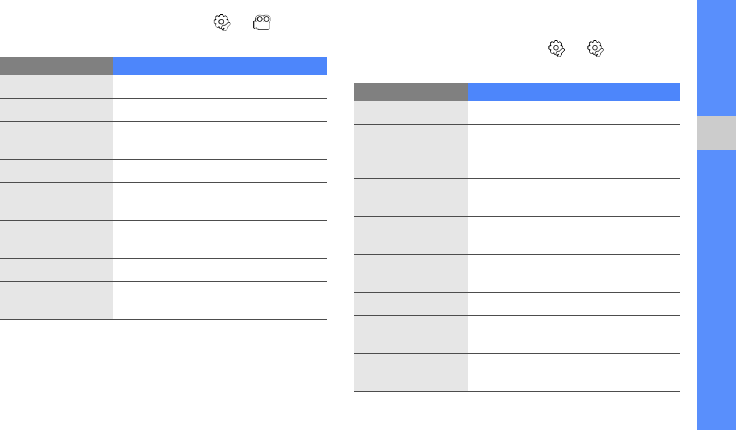The width and height of the screenshot is (736, 430).
Task: Click the white cell in the left table's first row
Action: click(x=220, y=87)
